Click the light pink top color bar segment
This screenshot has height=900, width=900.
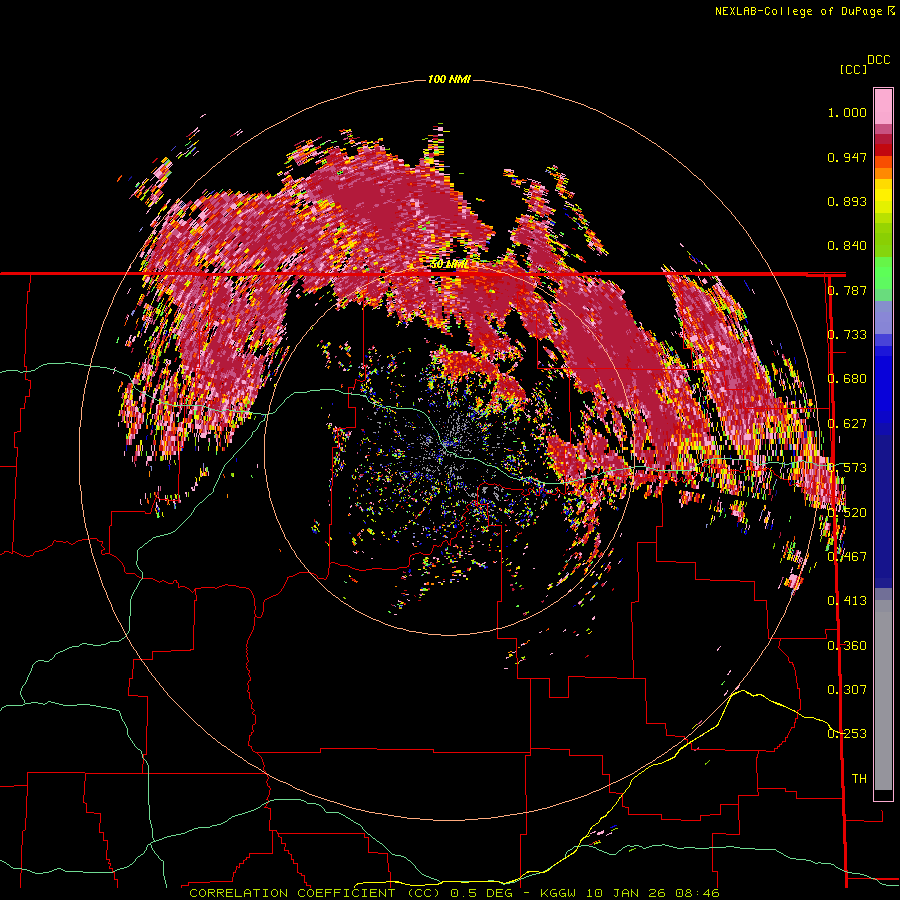tap(883, 106)
